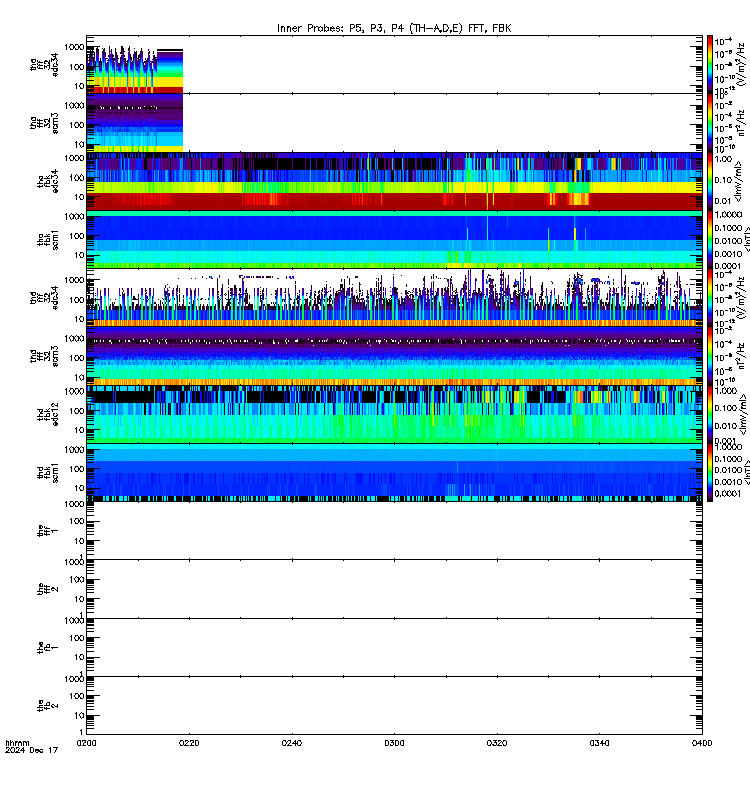Click the "hhmm" axis unit label
The height and width of the screenshot is (800, 750).
(17, 743)
